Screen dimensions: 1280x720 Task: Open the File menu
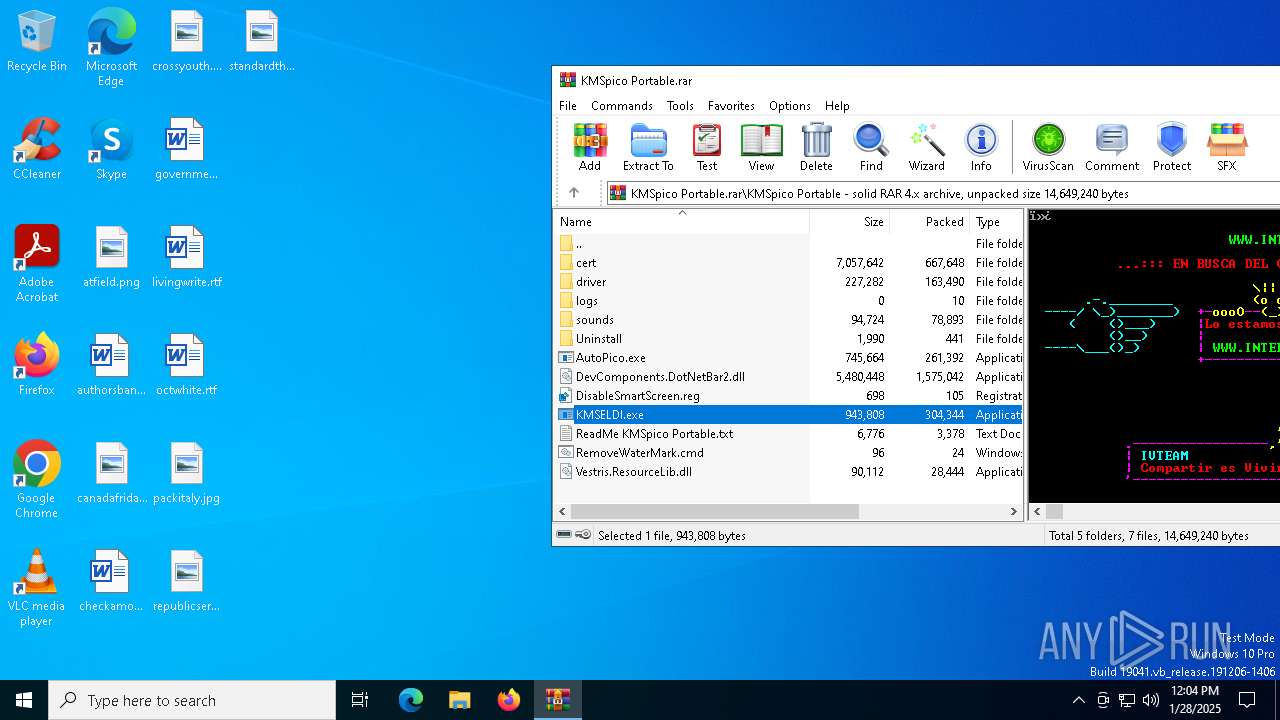[568, 105]
